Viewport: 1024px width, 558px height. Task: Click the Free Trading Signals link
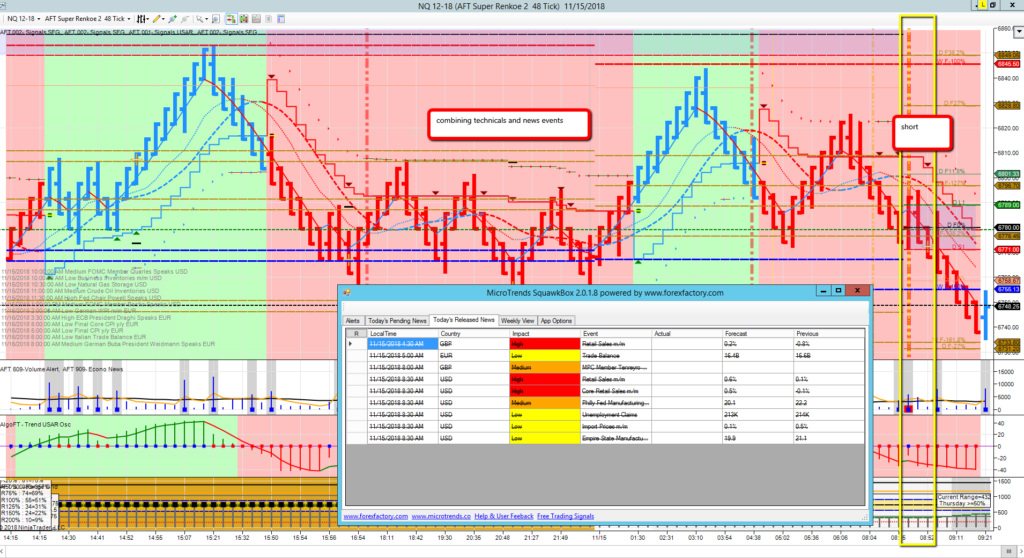(566, 516)
